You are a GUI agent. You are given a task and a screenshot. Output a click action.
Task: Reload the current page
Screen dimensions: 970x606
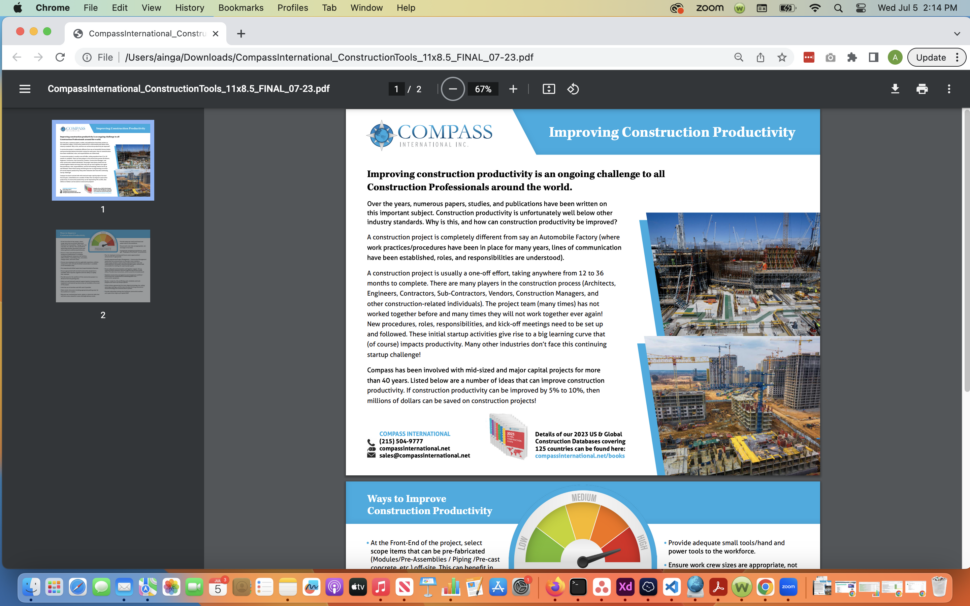point(60,58)
